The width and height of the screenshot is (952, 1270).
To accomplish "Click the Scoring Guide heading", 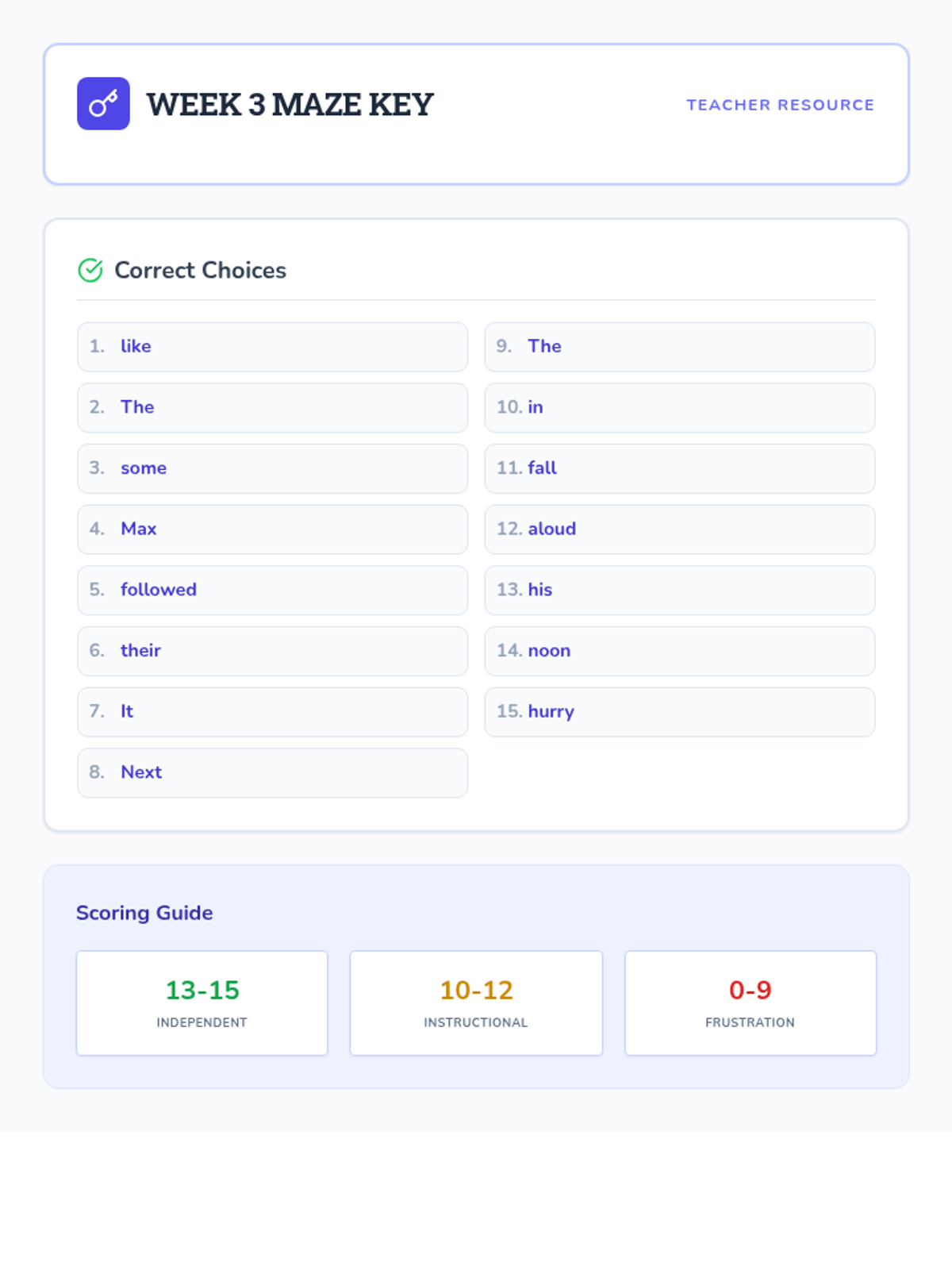I will (144, 913).
